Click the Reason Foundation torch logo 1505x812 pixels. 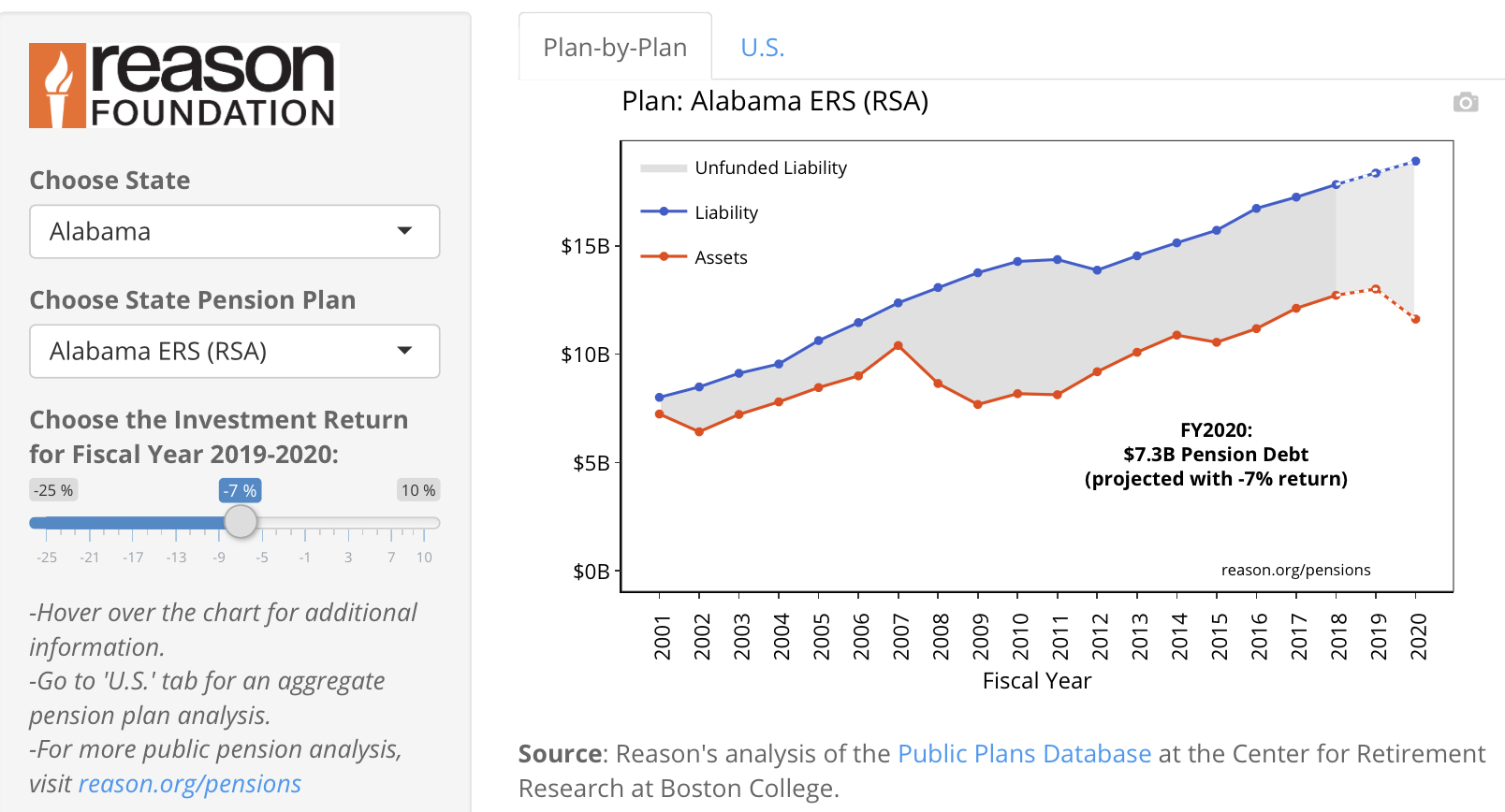tap(58, 85)
